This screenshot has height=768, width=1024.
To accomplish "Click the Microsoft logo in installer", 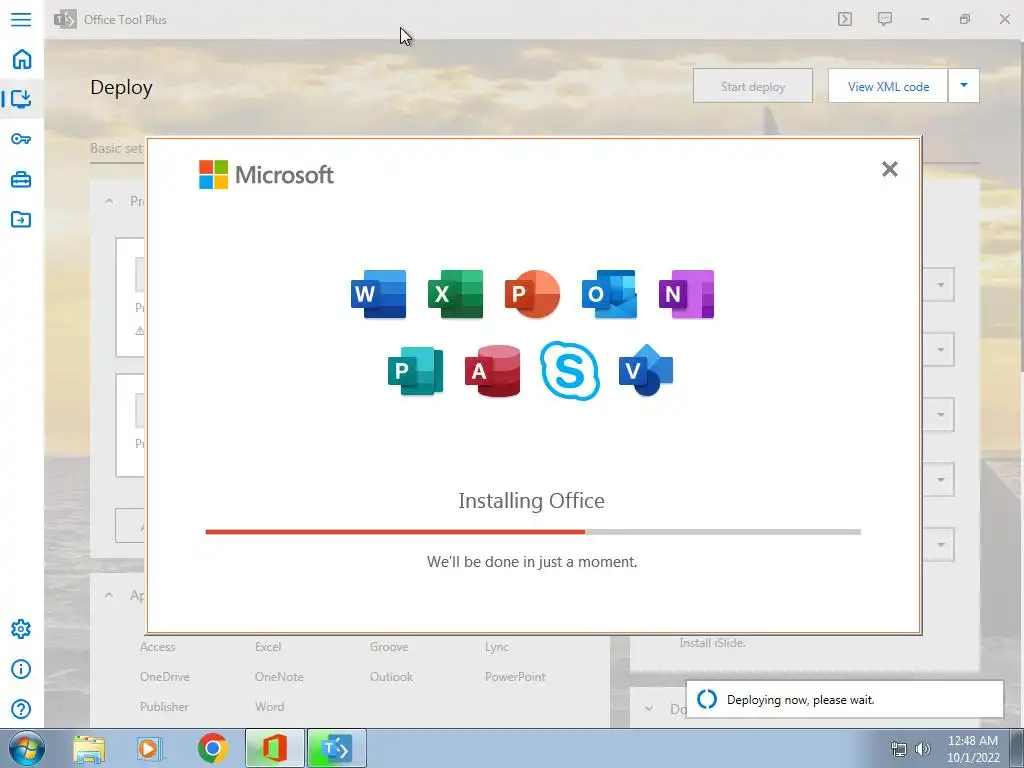I will 266,174.
